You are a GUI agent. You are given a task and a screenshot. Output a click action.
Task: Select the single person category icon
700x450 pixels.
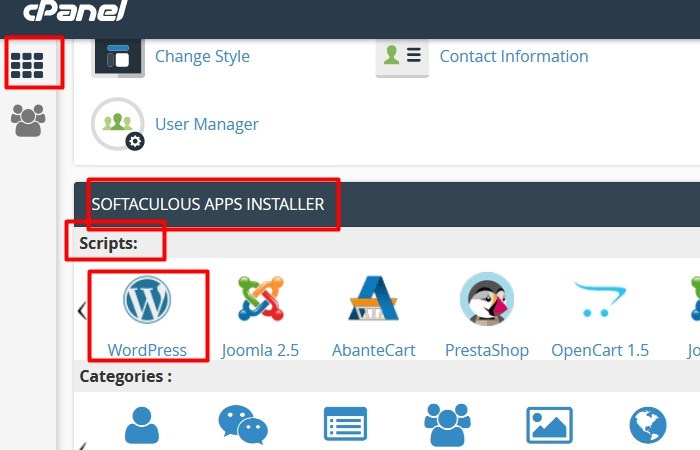coord(142,425)
